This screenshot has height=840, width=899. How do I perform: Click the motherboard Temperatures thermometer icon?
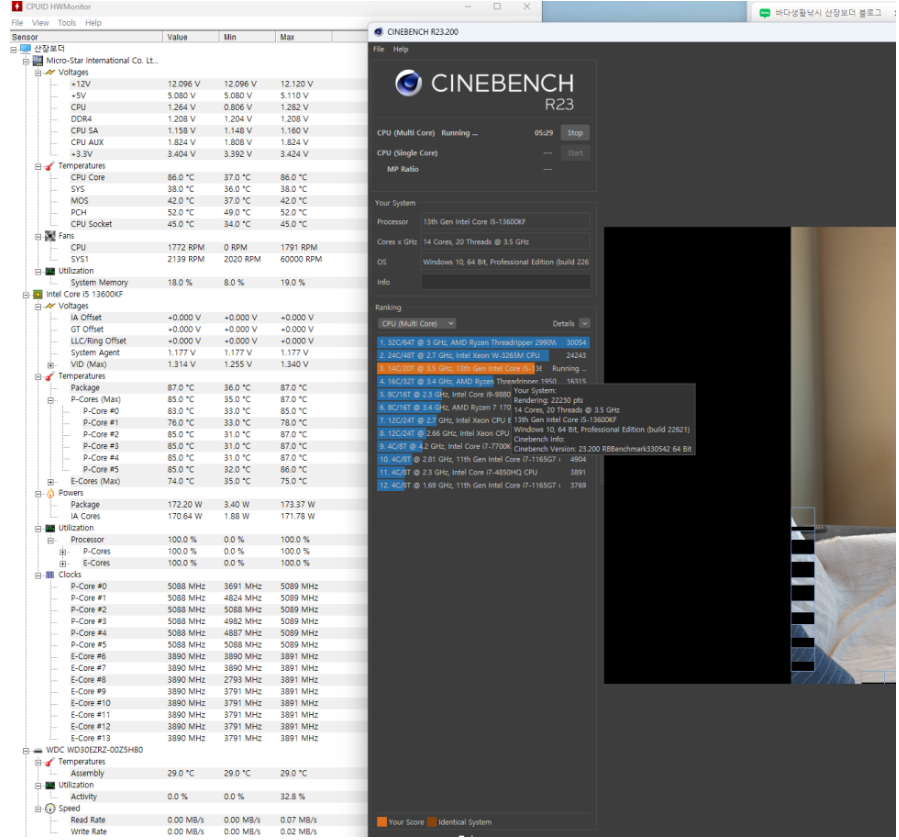[50, 166]
